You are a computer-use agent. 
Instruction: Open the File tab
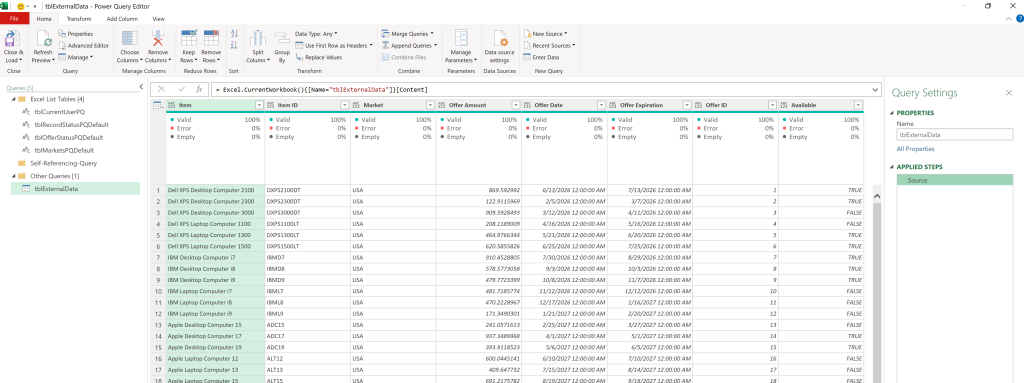coord(14,19)
